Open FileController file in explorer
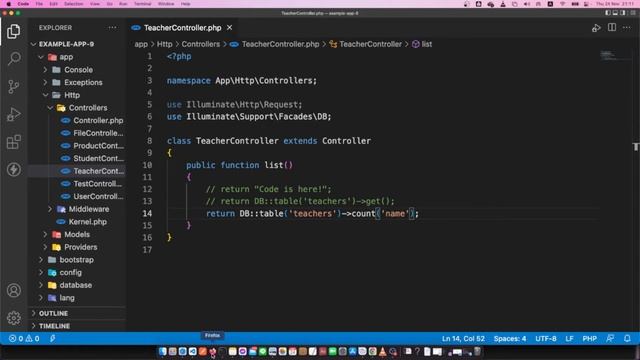This screenshot has height=360, width=640. pyautogui.click(x=77, y=133)
